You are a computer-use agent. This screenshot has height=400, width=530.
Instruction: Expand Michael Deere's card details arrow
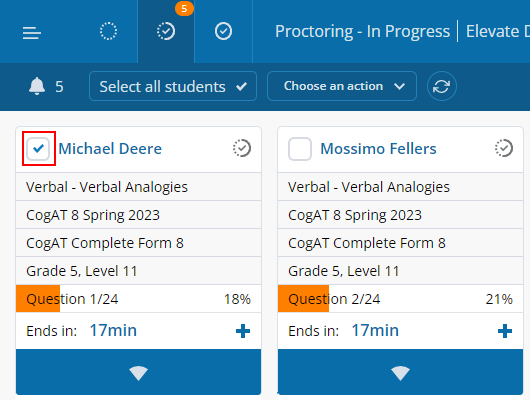coord(139,372)
